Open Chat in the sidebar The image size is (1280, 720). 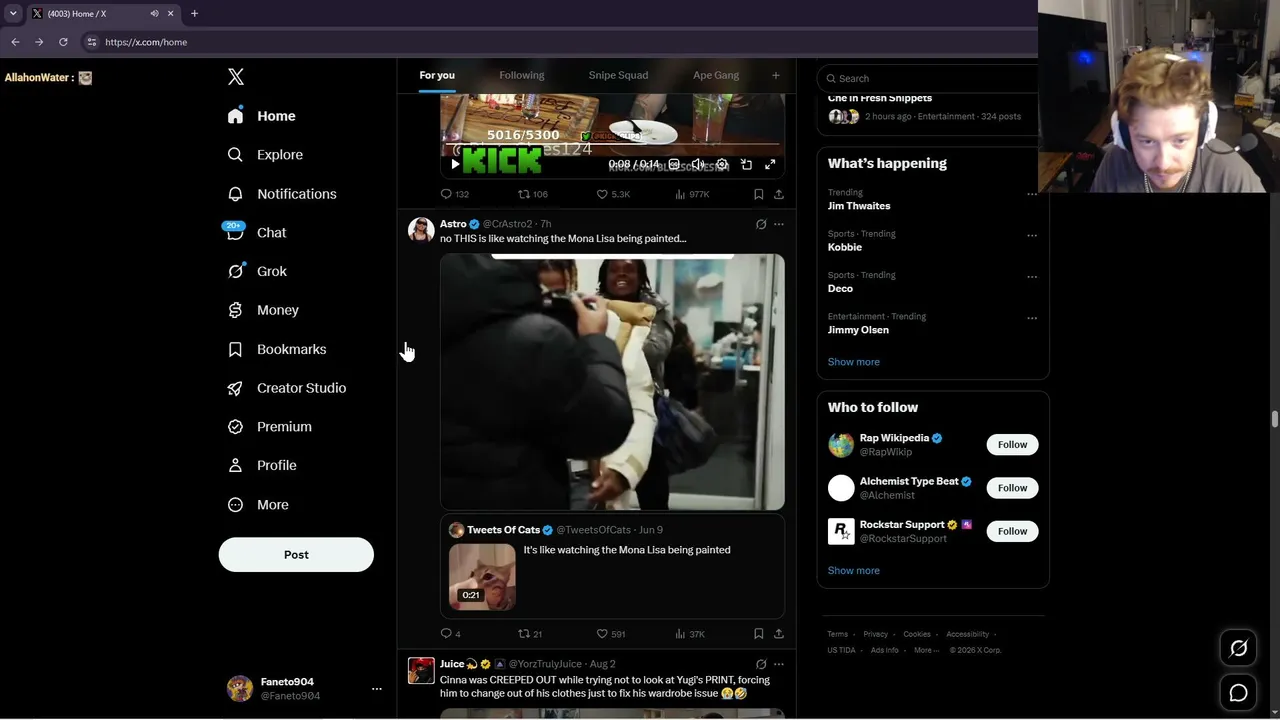tap(257, 233)
